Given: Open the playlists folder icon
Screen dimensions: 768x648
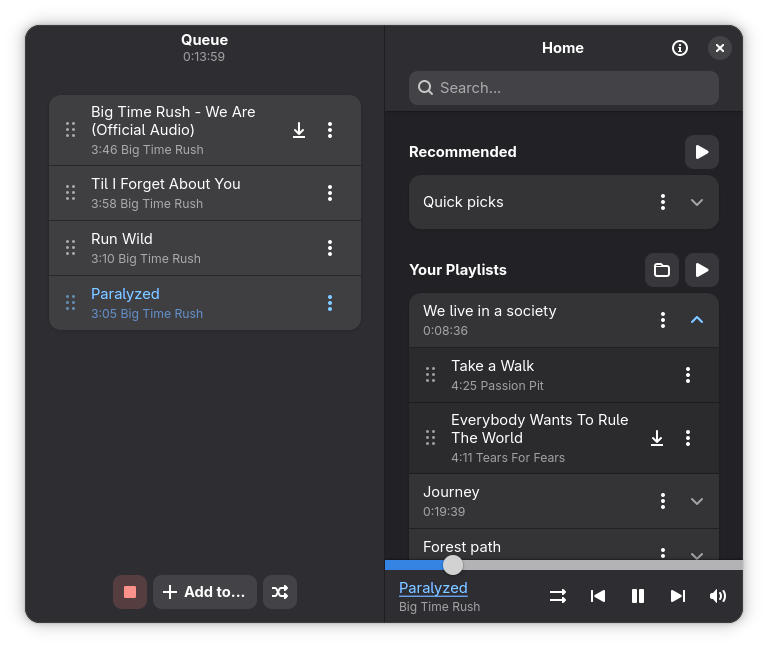Looking at the screenshot, I should coord(662,270).
